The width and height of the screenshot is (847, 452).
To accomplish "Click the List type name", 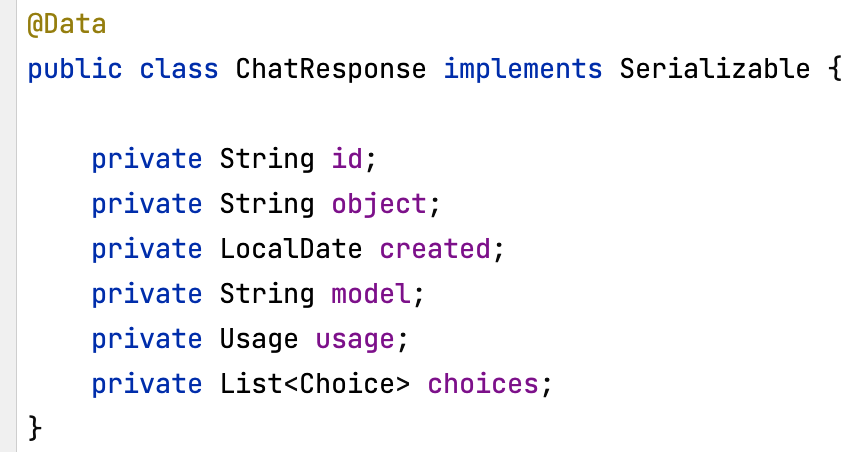I will pyautogui.click(x=251, y=384).
